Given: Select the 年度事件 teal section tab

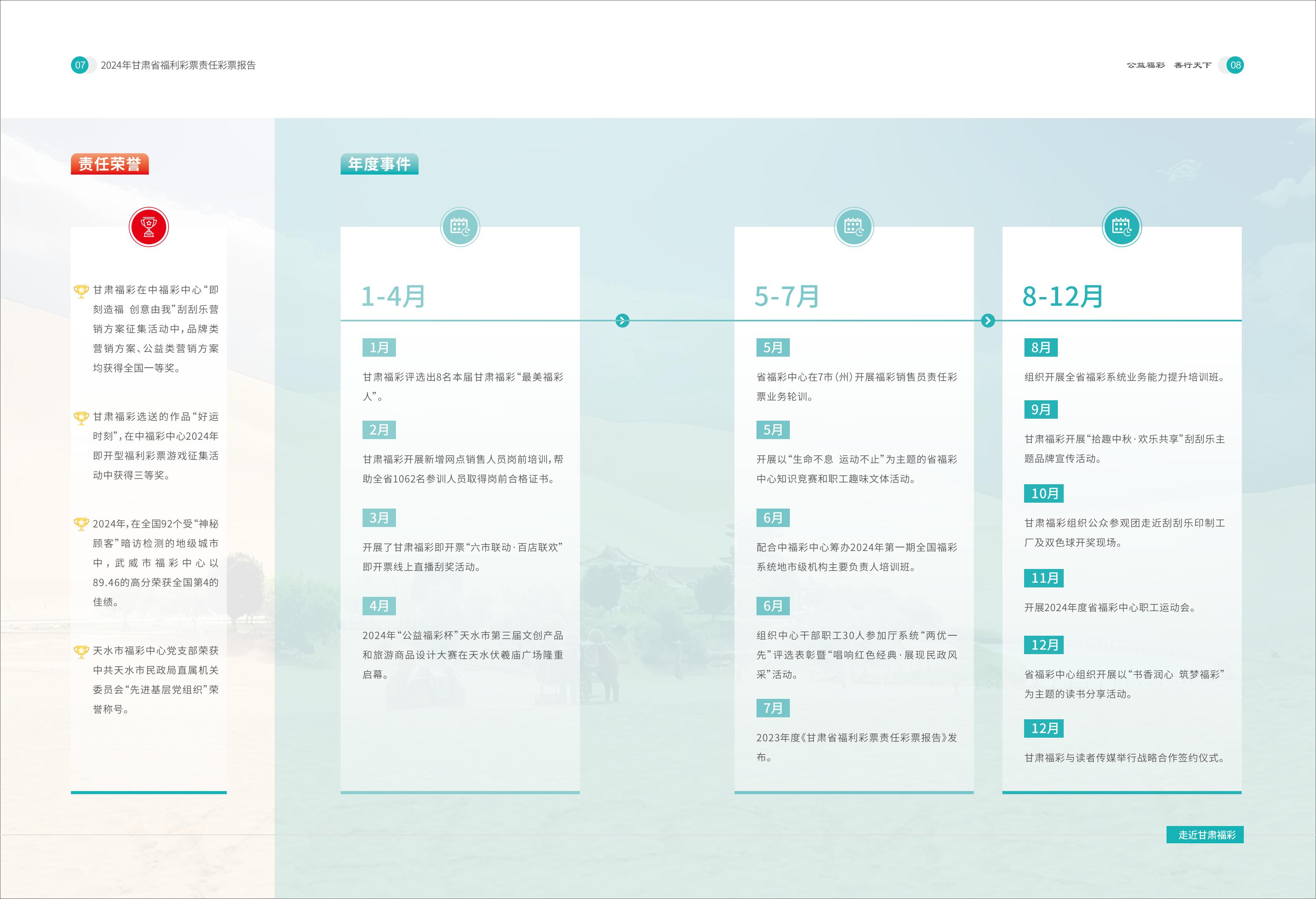Looking at the screenshot, I should (x=379, y=164).
